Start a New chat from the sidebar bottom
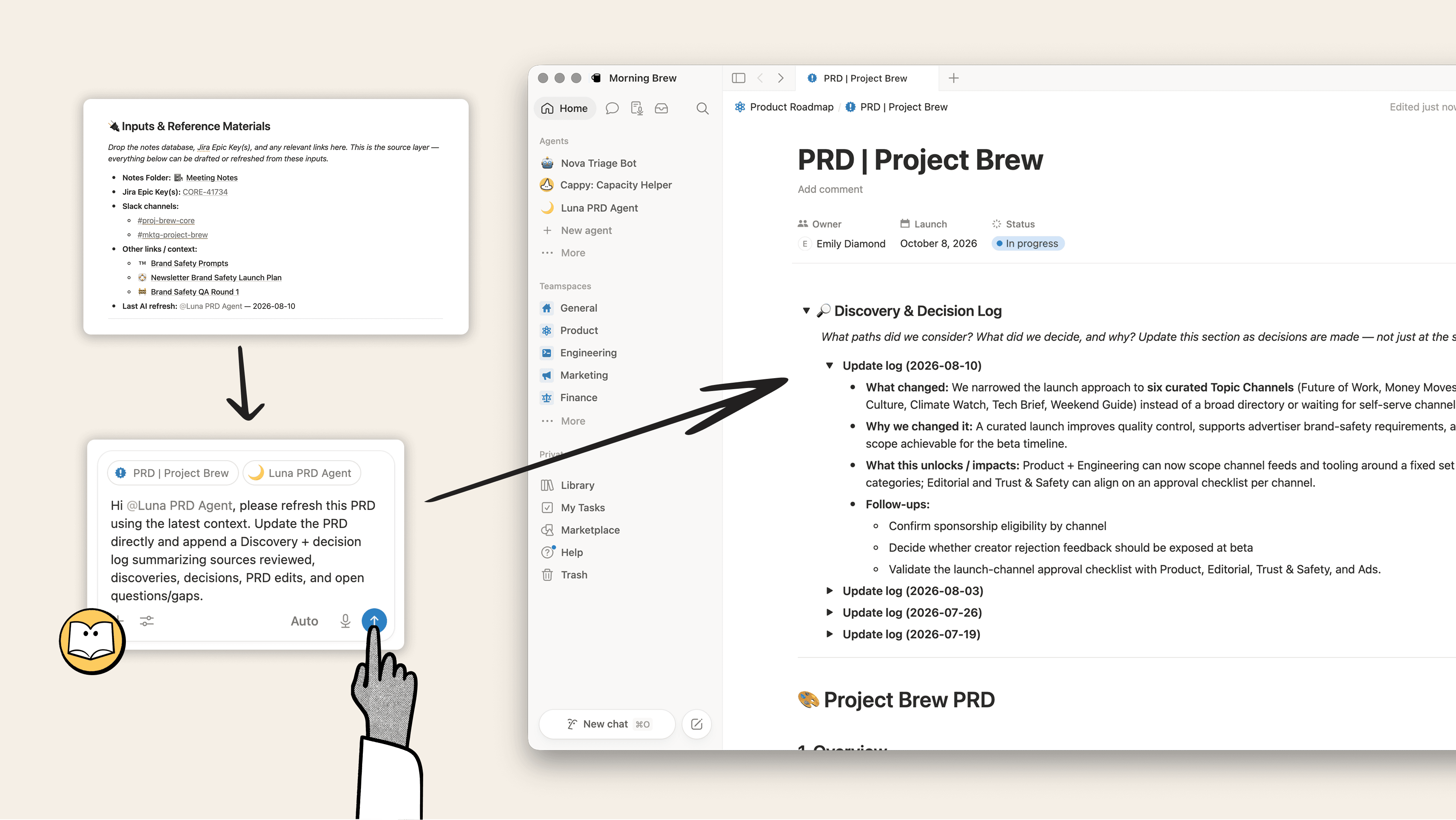Image resolution: width=1456 pixels, height=820 pixels. coord(607,724)
